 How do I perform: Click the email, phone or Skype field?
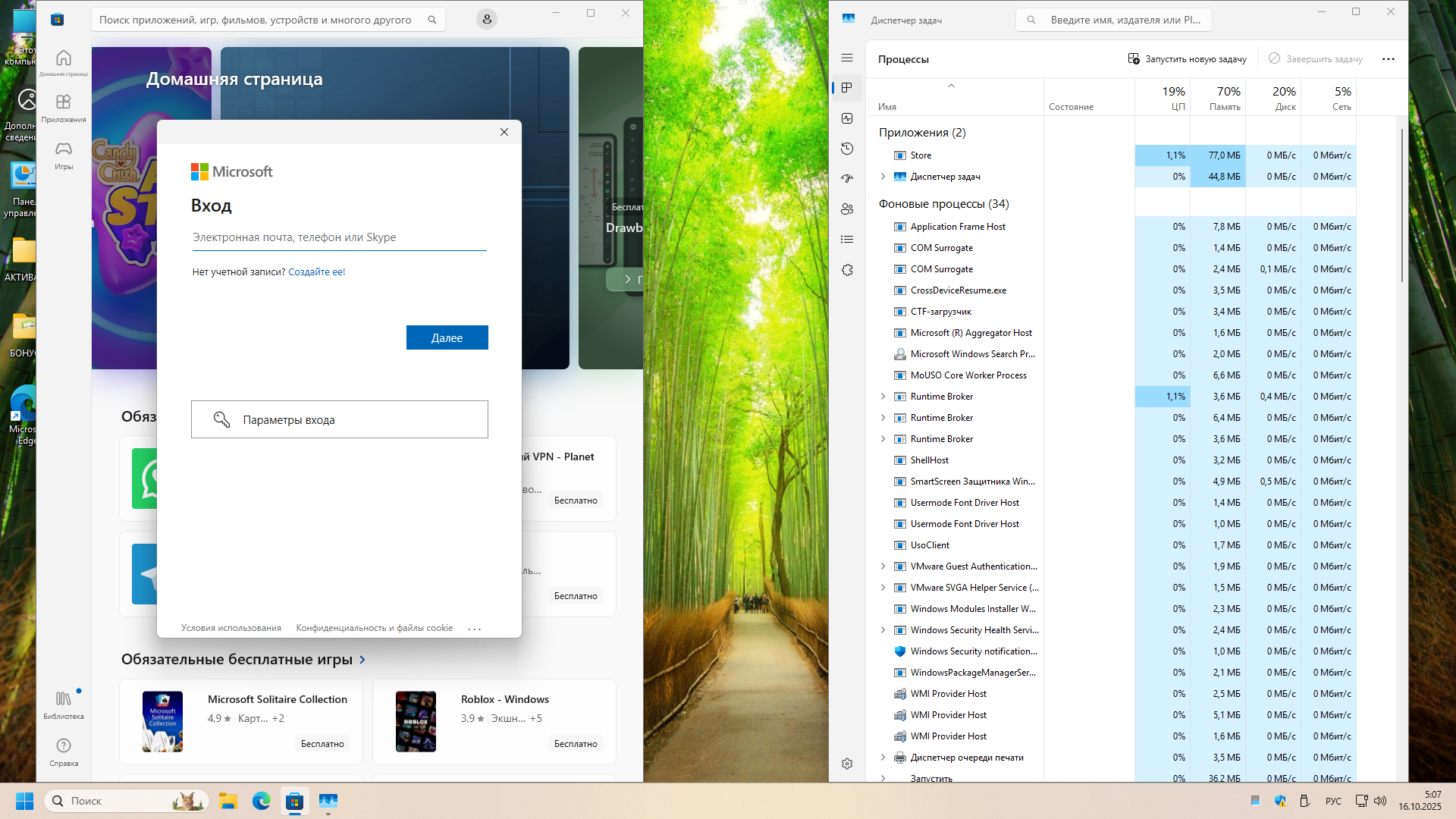pyautogui.click(x=339, y=237)
